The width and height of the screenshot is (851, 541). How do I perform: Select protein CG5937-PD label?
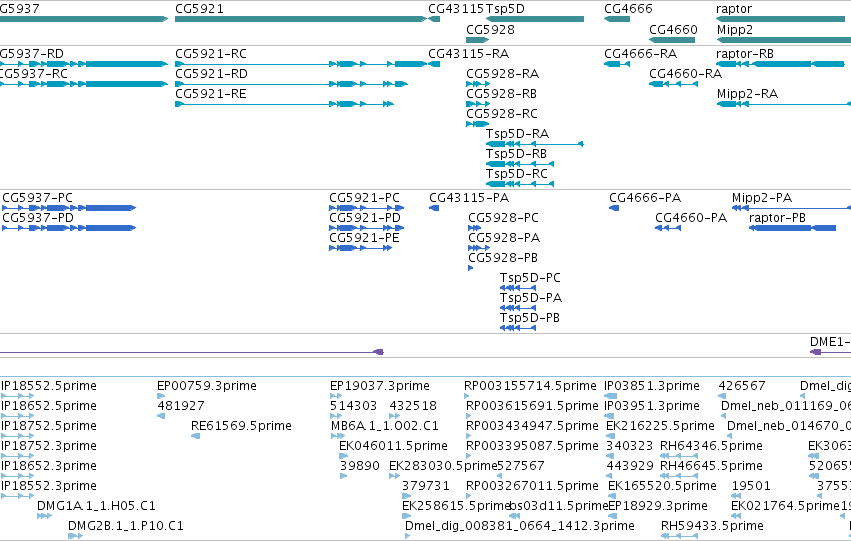pos(38,218)
